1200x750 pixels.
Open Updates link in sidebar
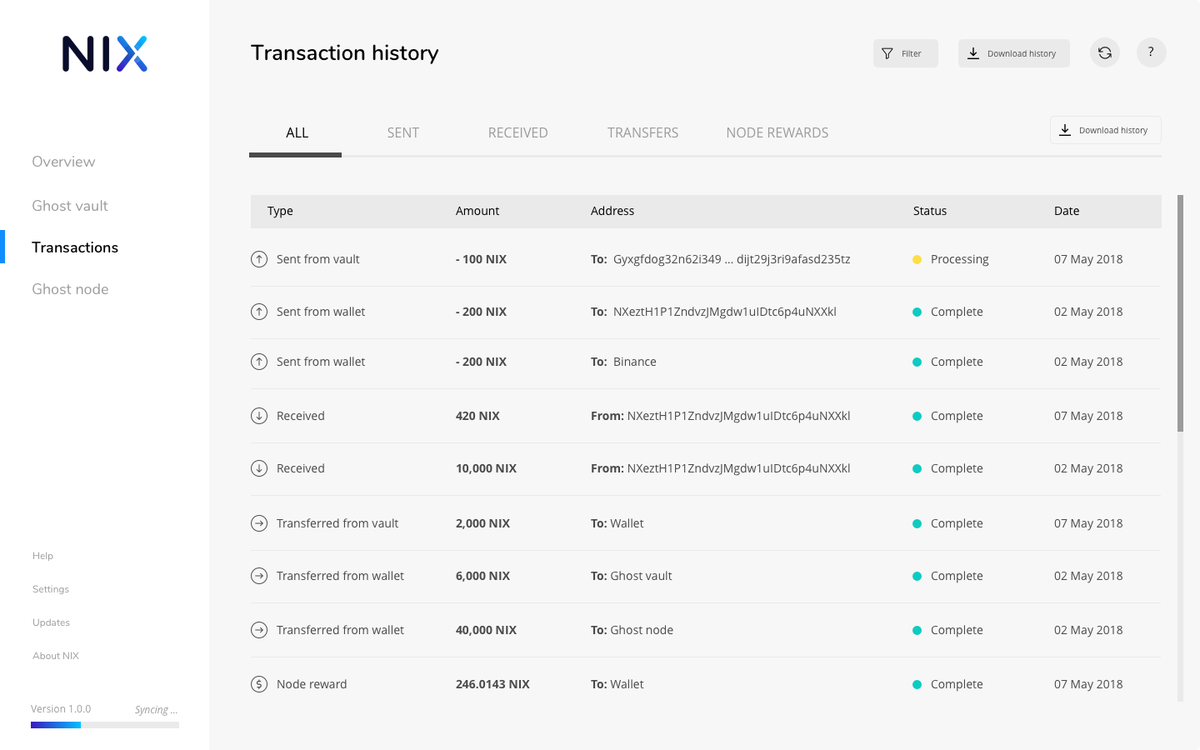[x=51, y=622]
